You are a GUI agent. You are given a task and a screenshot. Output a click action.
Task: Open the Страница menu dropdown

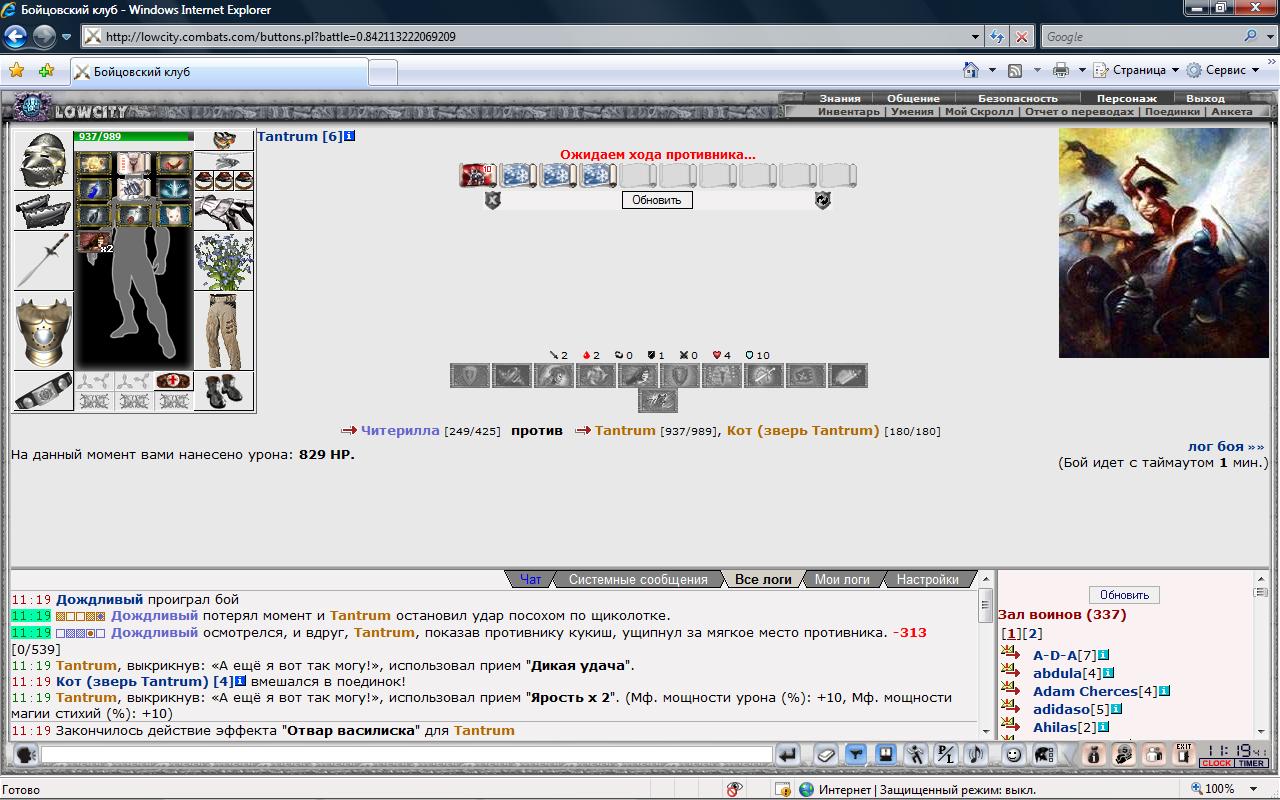tap(1135, 70)
